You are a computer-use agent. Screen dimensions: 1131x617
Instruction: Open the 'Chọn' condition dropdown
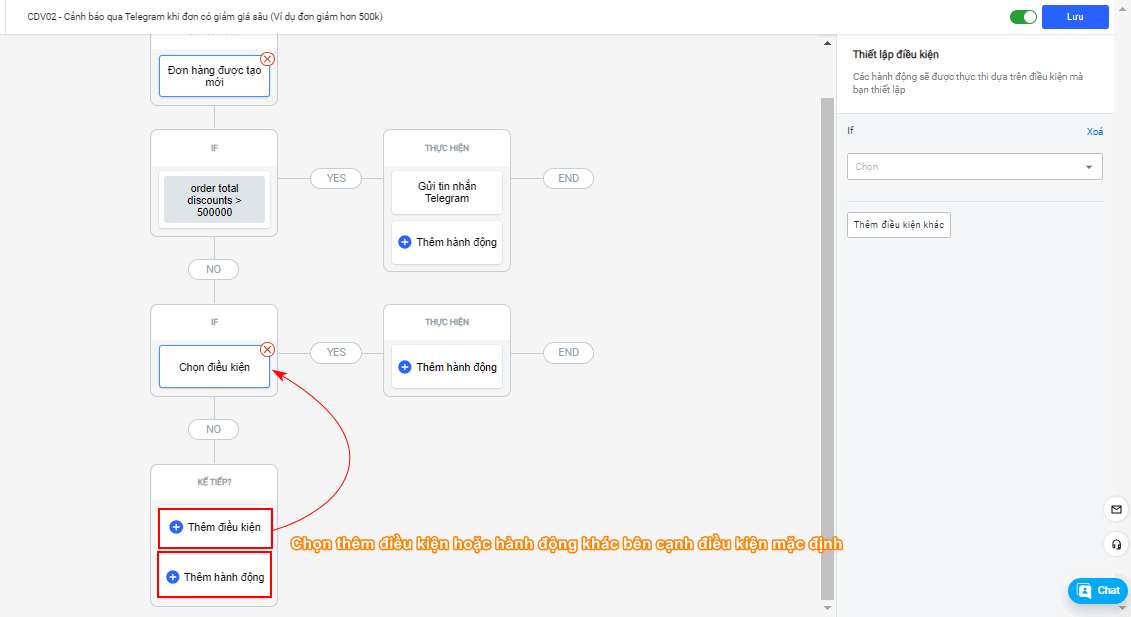[965, 167]
